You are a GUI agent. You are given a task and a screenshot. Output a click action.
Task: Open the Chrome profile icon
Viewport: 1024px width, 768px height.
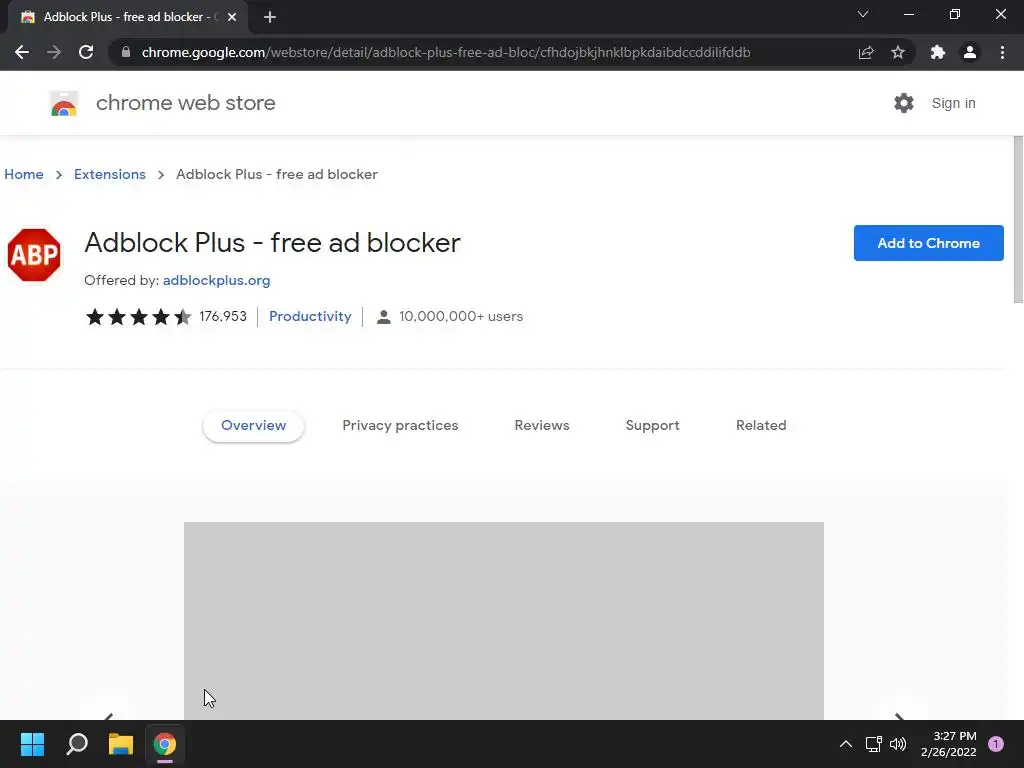click(x=970, y=52)
